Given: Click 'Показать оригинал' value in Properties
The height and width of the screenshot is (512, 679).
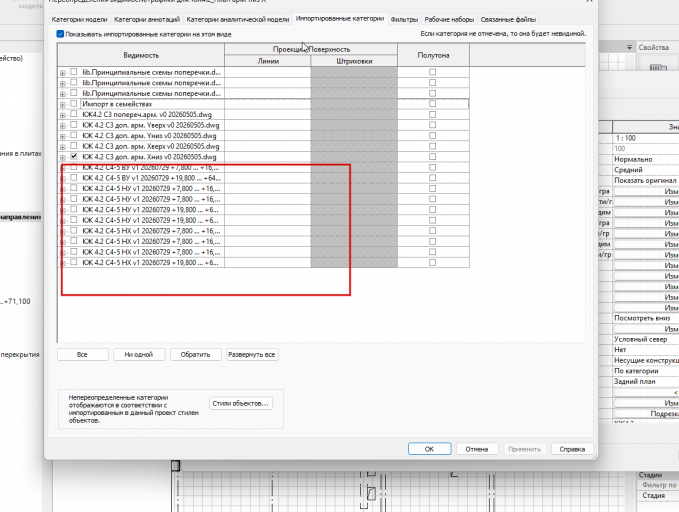Looking at the screenshot, I should coord(645,180).
